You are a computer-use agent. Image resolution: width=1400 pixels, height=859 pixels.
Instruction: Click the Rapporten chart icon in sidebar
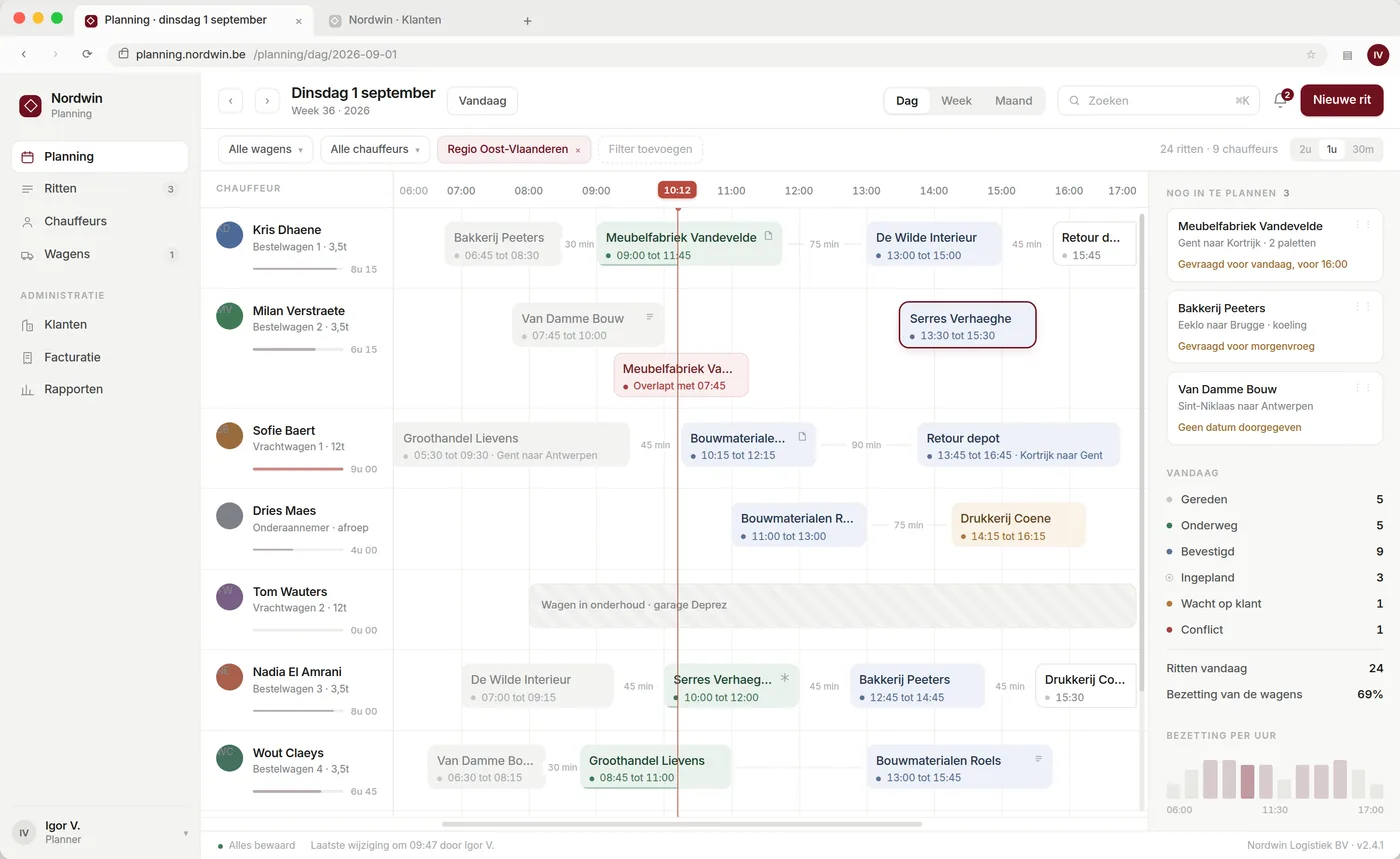pyautogui.click(x=27, y=390)
